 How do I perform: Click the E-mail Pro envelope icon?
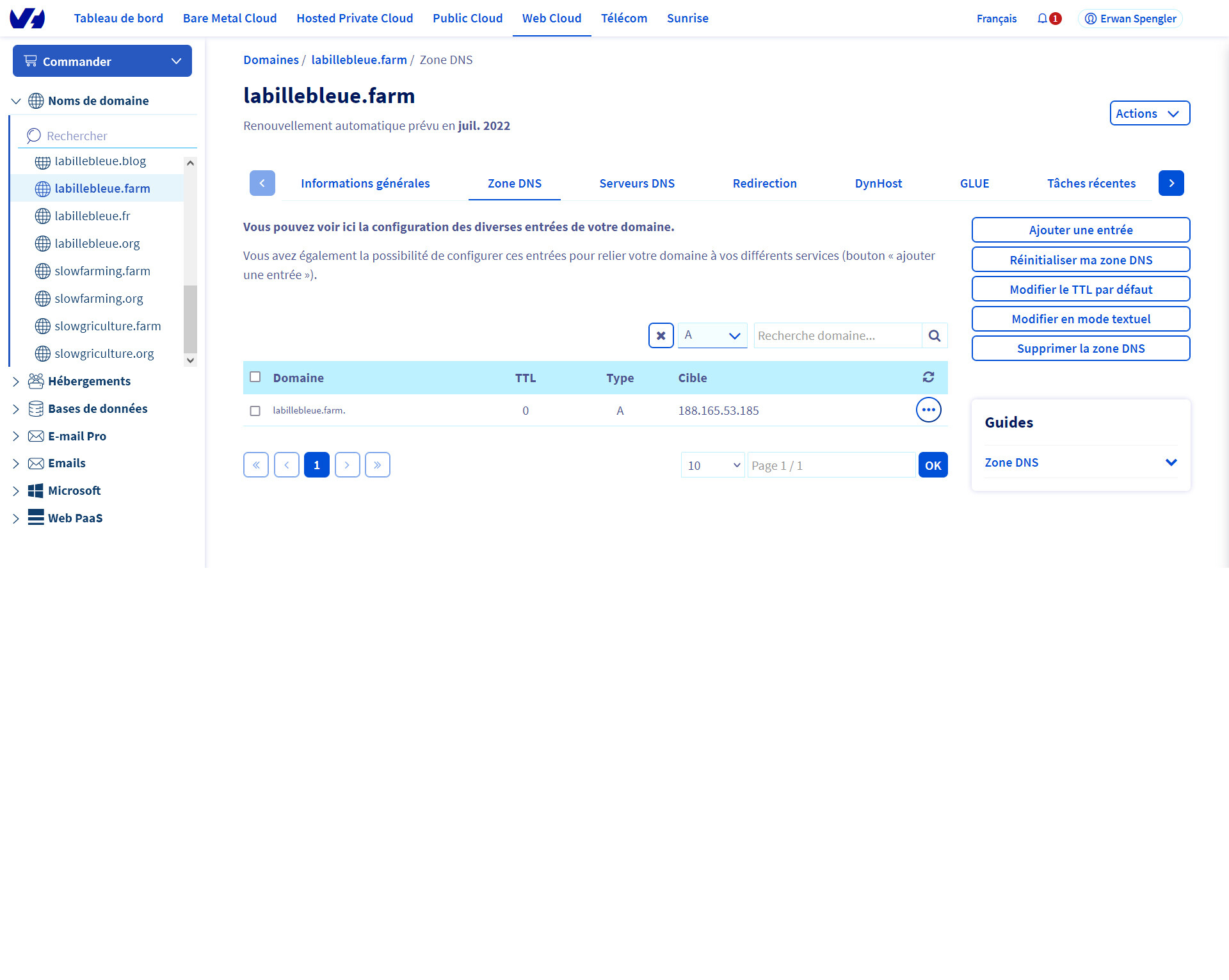36,437
